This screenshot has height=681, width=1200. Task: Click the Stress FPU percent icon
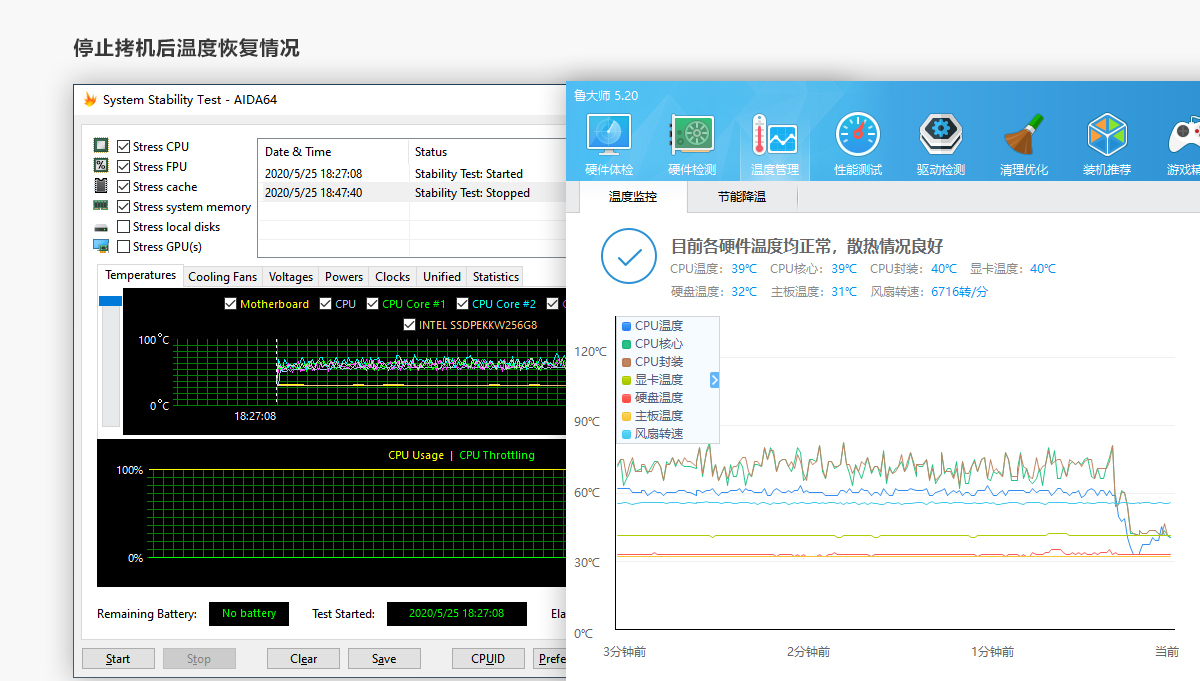pos(101,166)
